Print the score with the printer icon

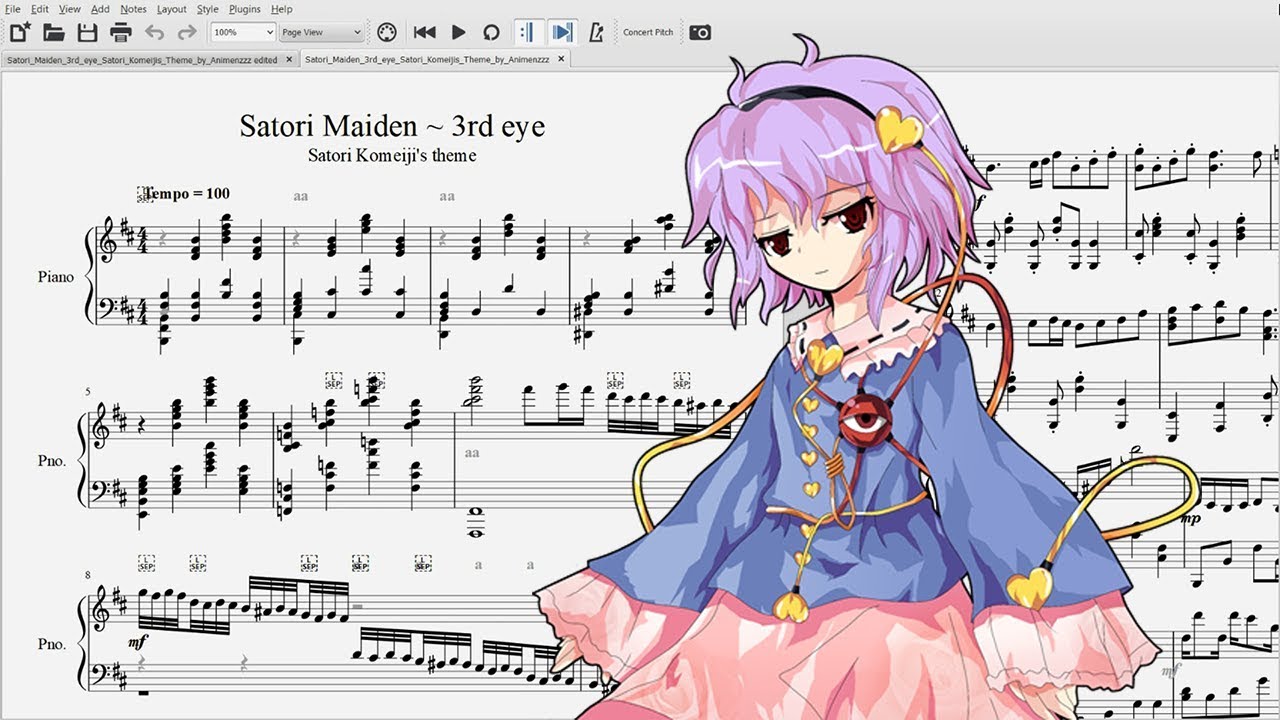pos(121,32)
